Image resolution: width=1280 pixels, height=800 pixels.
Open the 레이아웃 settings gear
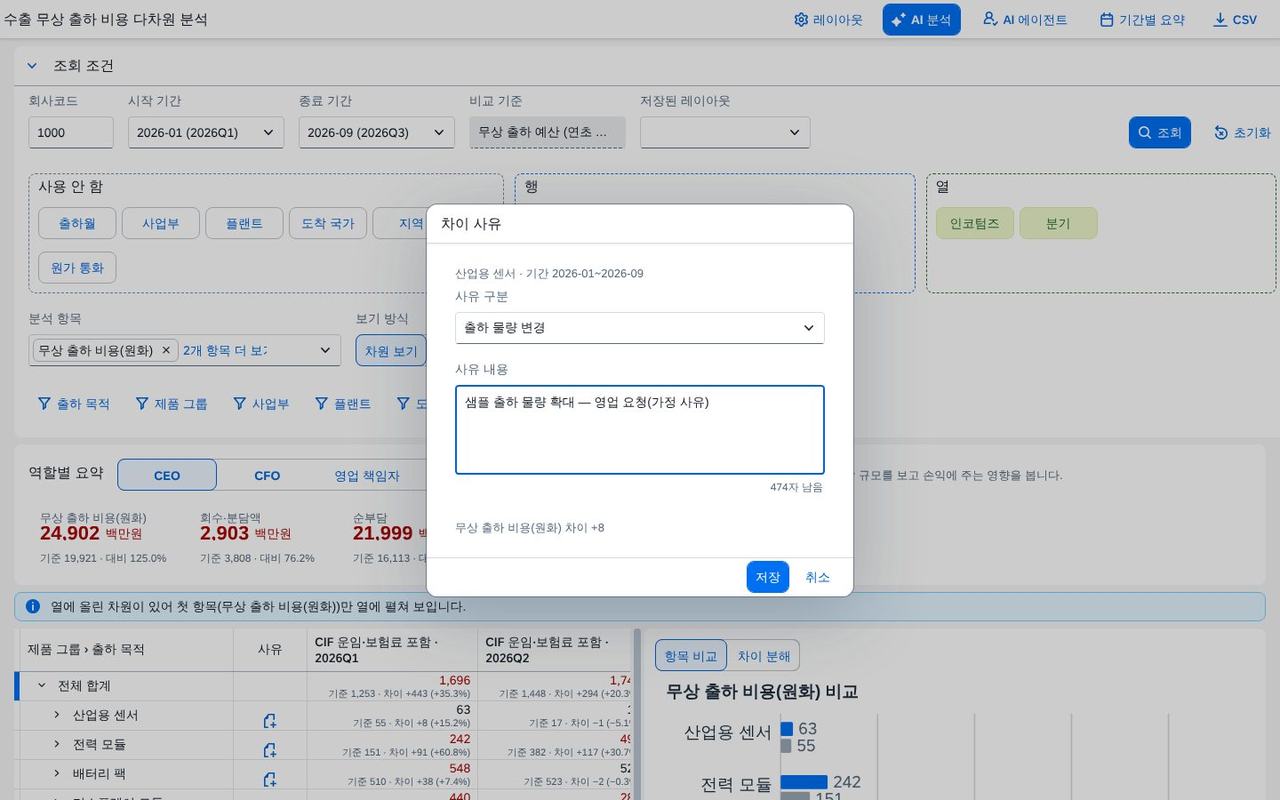(828, 20)
